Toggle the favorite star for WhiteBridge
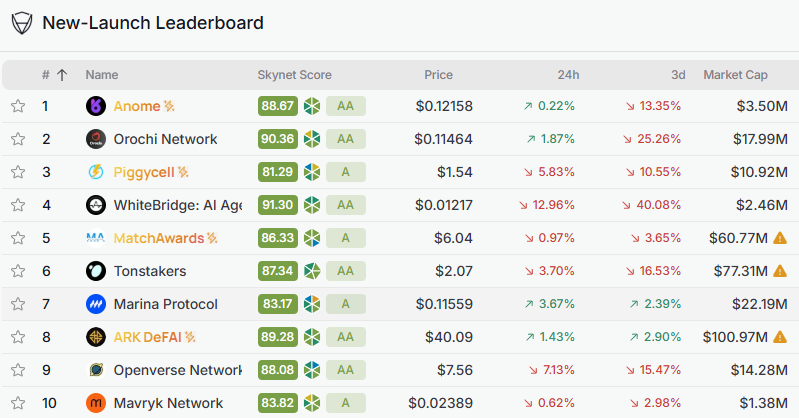Viewport: 799px width, 418px height. click(17, 205)
